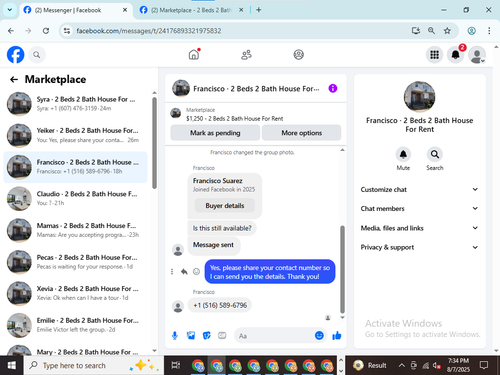500x375 pixels.
Task: Open the $1,250 listing link
Action: point(234,118)
